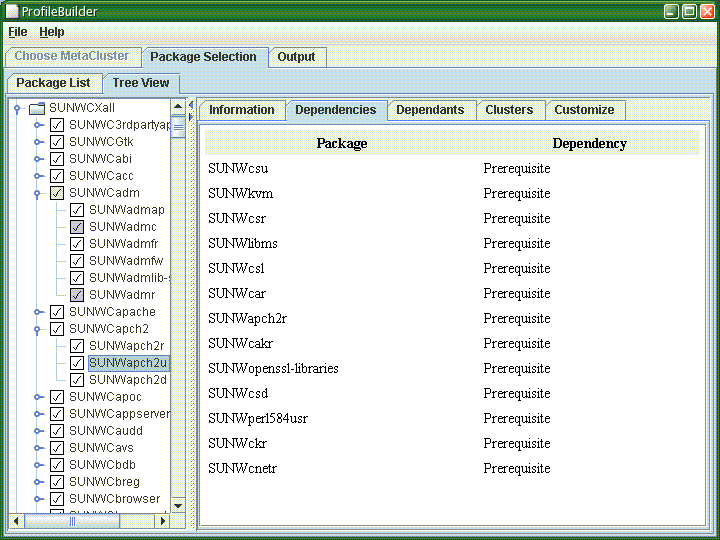Expand the SUNWC3rdpartyap tree node
Image resolution: width=720 pixels, height=540 pixels.
pos(39,125)
